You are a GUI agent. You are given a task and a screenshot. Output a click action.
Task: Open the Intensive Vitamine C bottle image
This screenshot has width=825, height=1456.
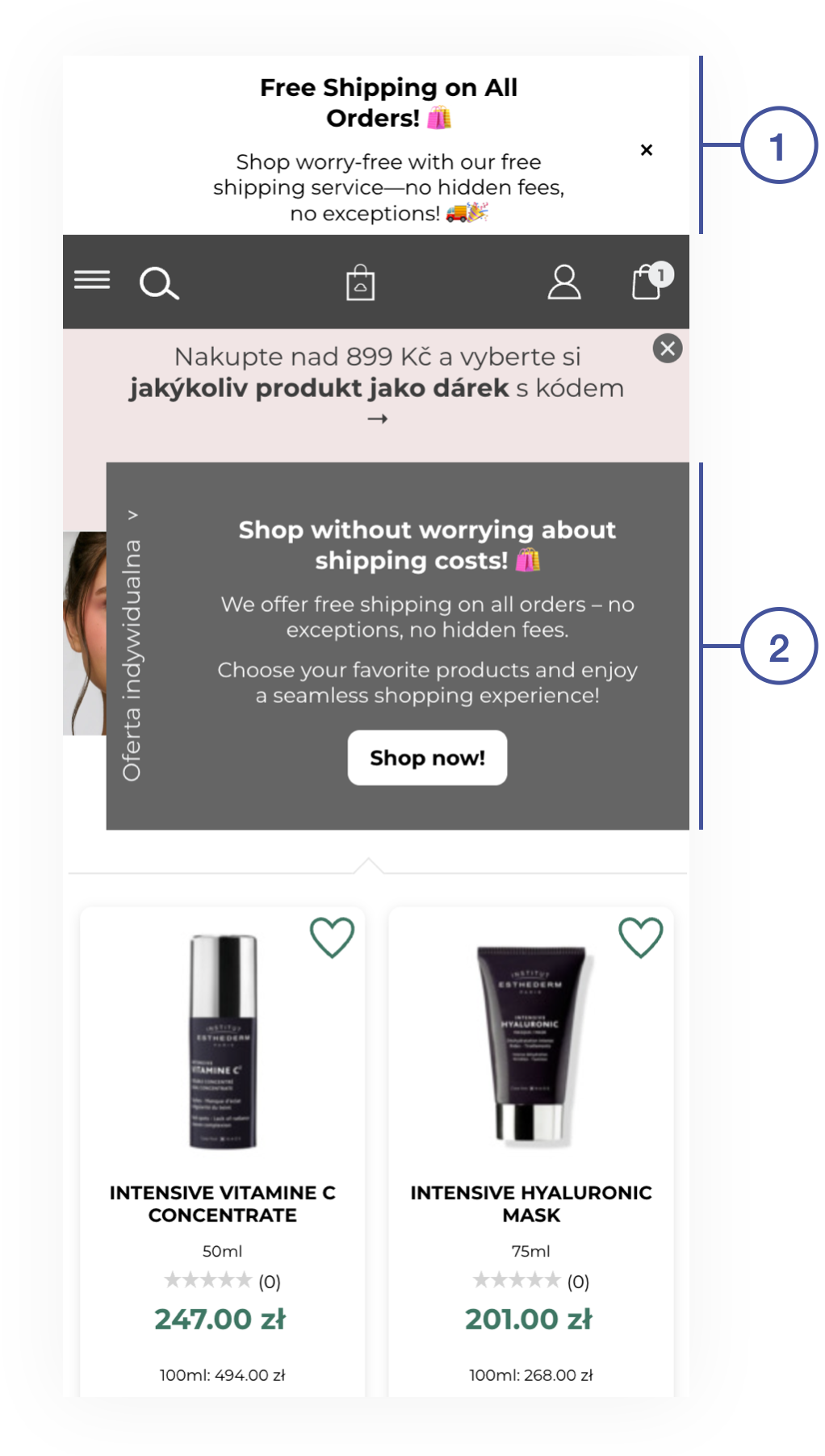click(223, 1041)
